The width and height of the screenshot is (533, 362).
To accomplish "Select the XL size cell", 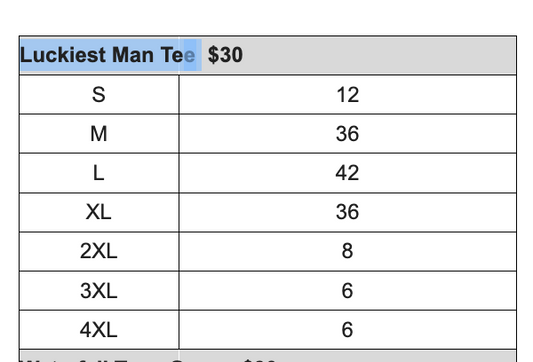I will pyautogui.click(x=99, y=212).
